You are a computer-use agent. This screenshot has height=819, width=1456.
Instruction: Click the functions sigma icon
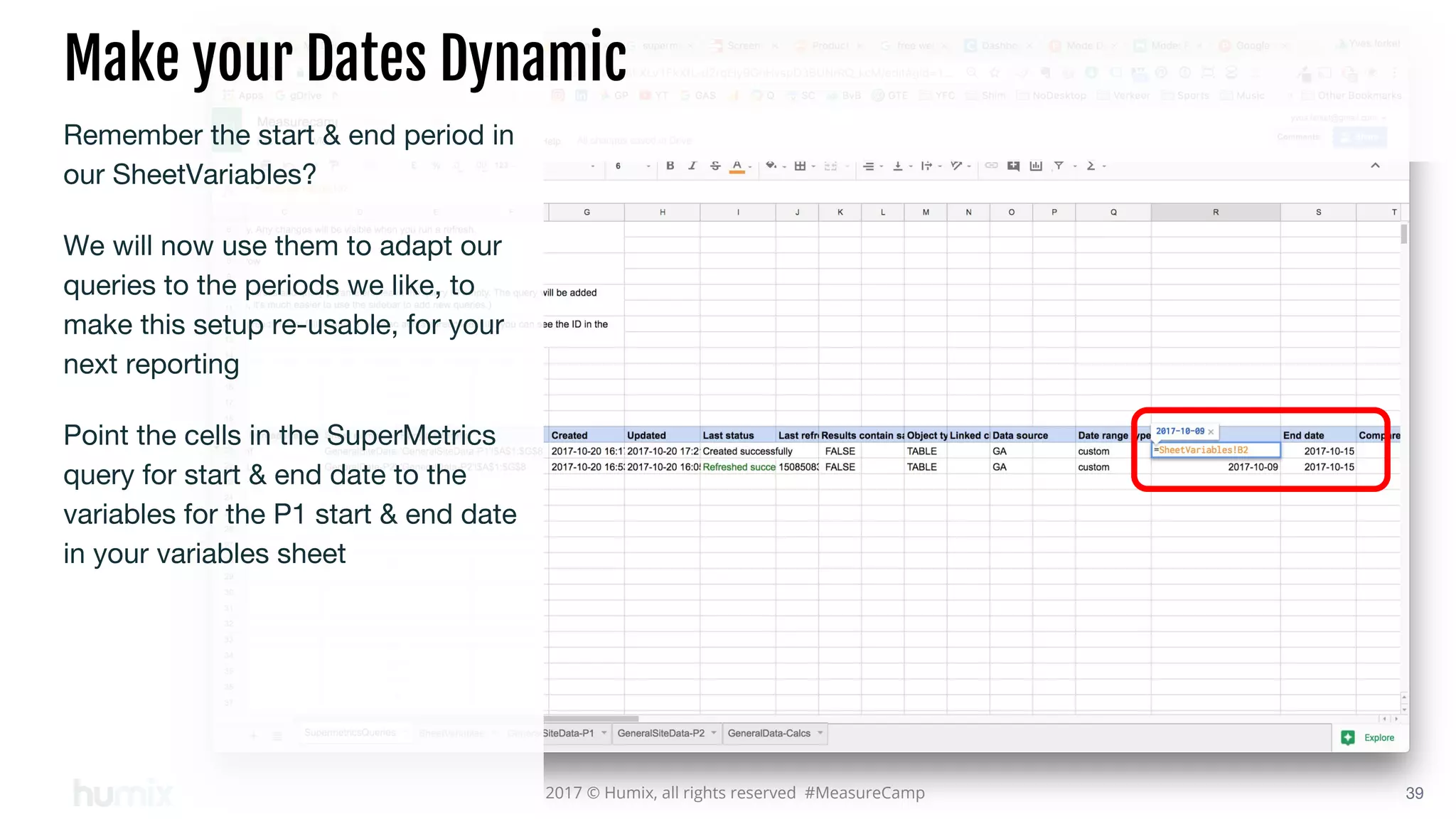1091,166
